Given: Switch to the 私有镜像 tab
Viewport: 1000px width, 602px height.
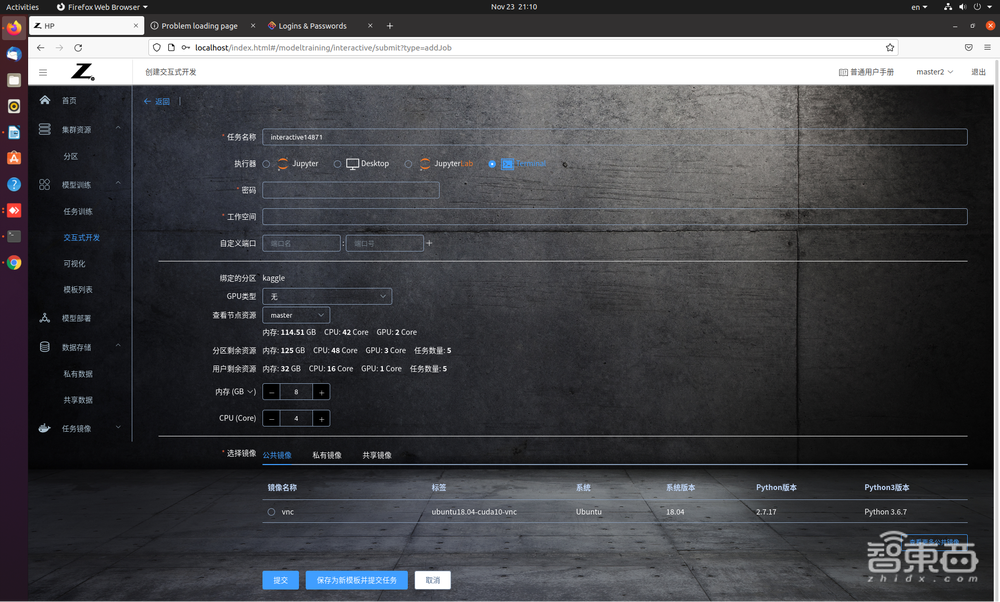Looking at the screenshot, I should [326, 455].
